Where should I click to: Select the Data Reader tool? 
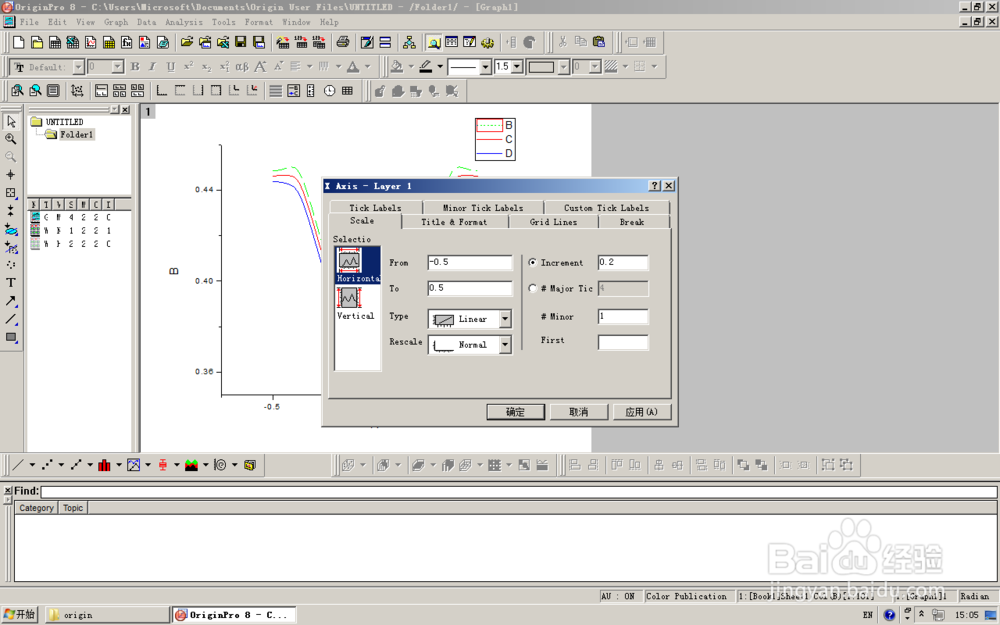coord(11,193)
